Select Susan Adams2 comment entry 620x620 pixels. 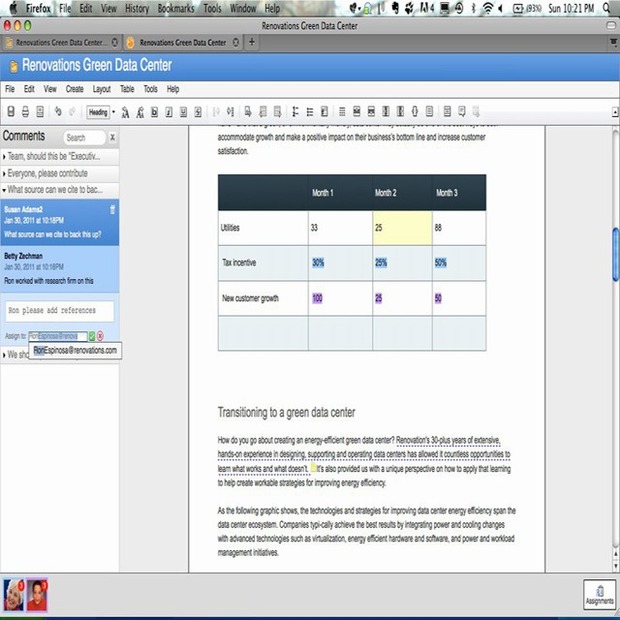point(59,222)
